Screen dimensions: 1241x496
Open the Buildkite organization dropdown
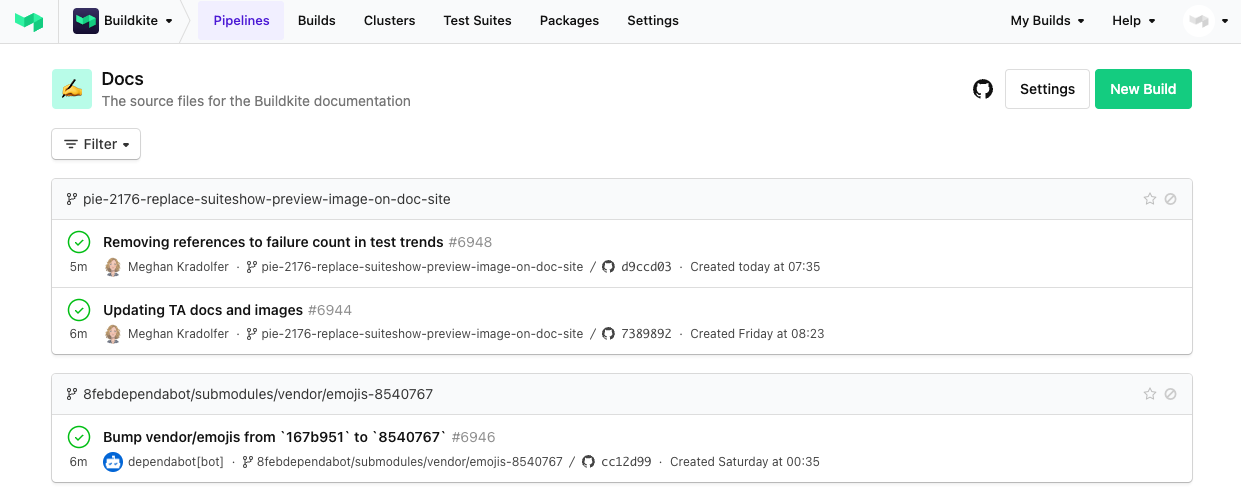123,20
